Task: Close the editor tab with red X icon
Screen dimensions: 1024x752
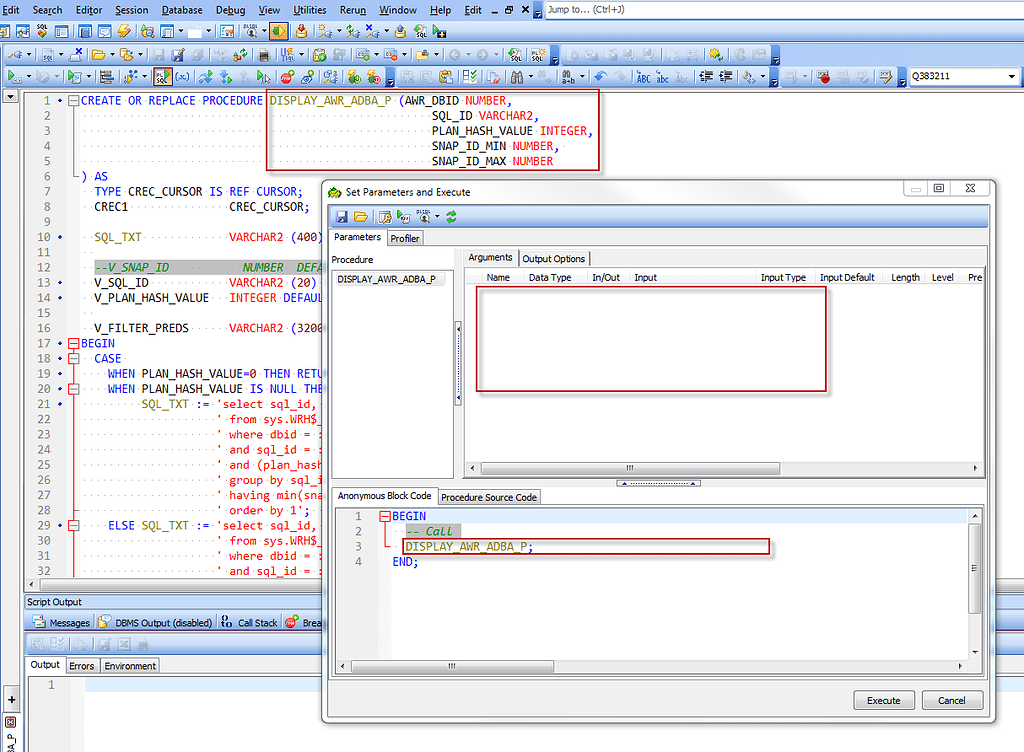Action: tap(11, 721)
